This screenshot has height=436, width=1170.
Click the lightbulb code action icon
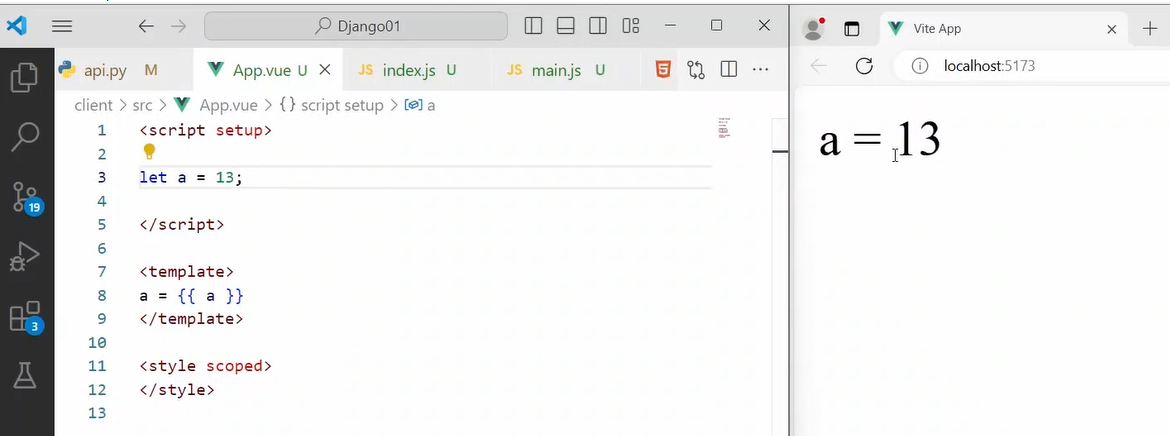[x=149, y=152]
